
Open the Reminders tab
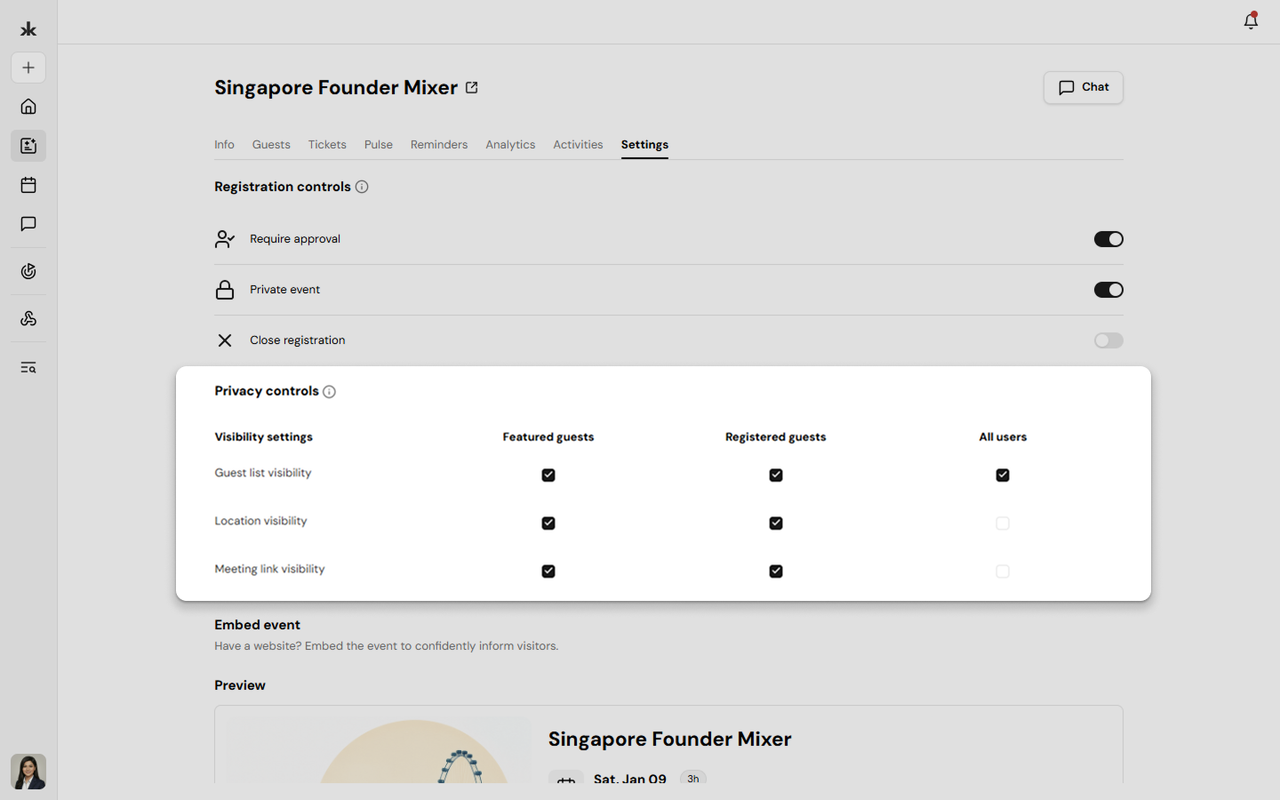tap(439, 145)
